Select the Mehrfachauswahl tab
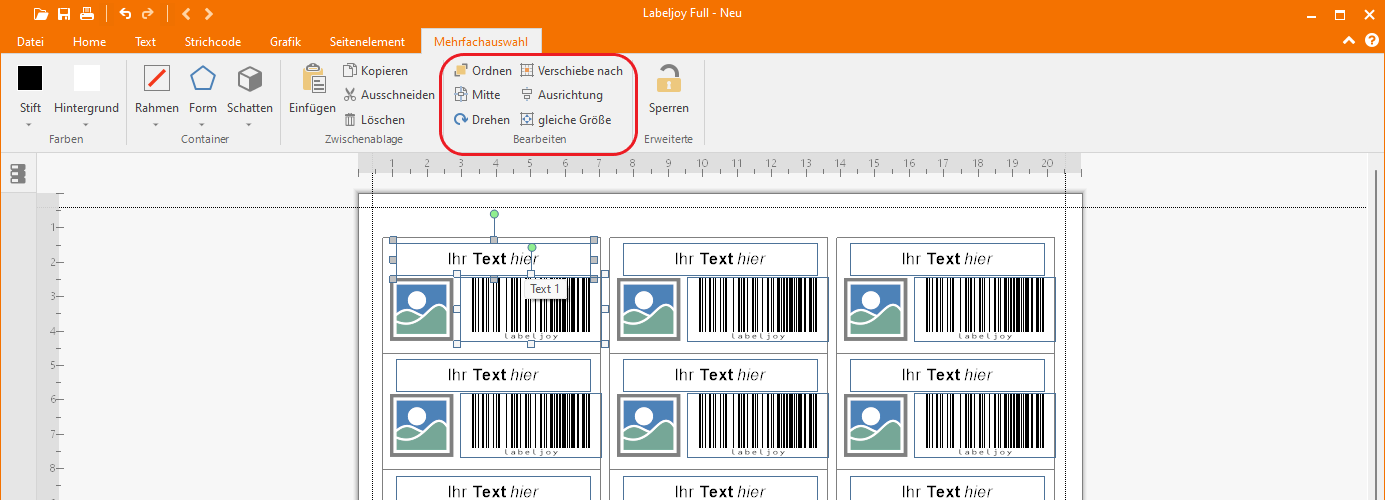This screenshot has width=1385, height=500. point(481,42)
